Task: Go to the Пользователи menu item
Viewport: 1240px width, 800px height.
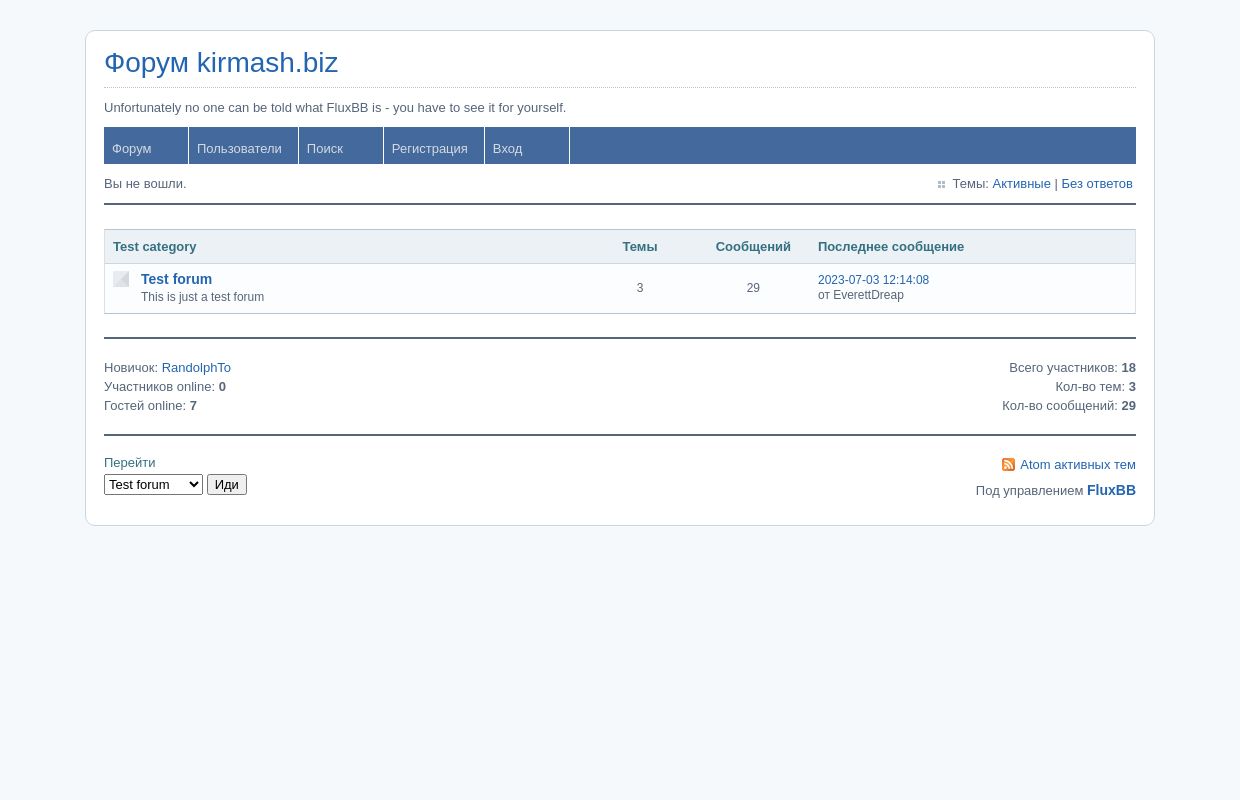Action: tap(239, 148)
